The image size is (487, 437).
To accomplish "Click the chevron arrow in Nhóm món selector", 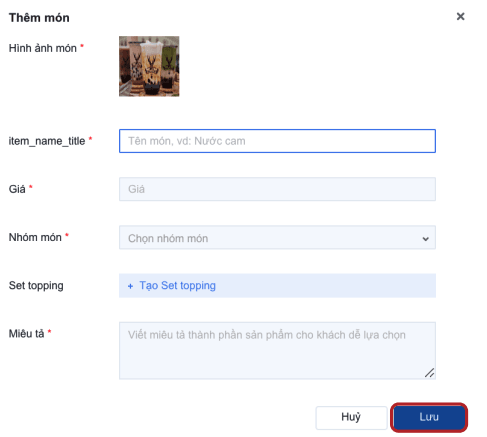I will (425, 239).
